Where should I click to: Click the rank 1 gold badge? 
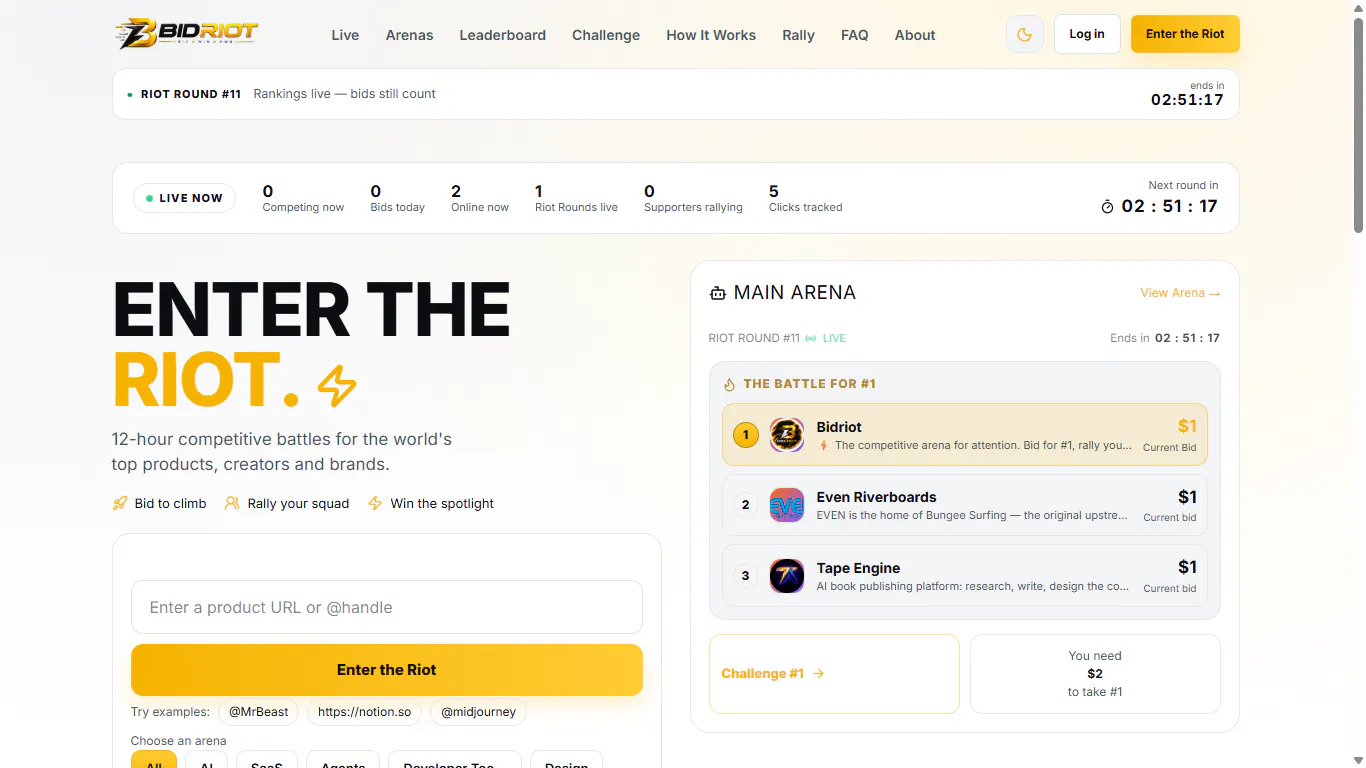pos(745,435)
